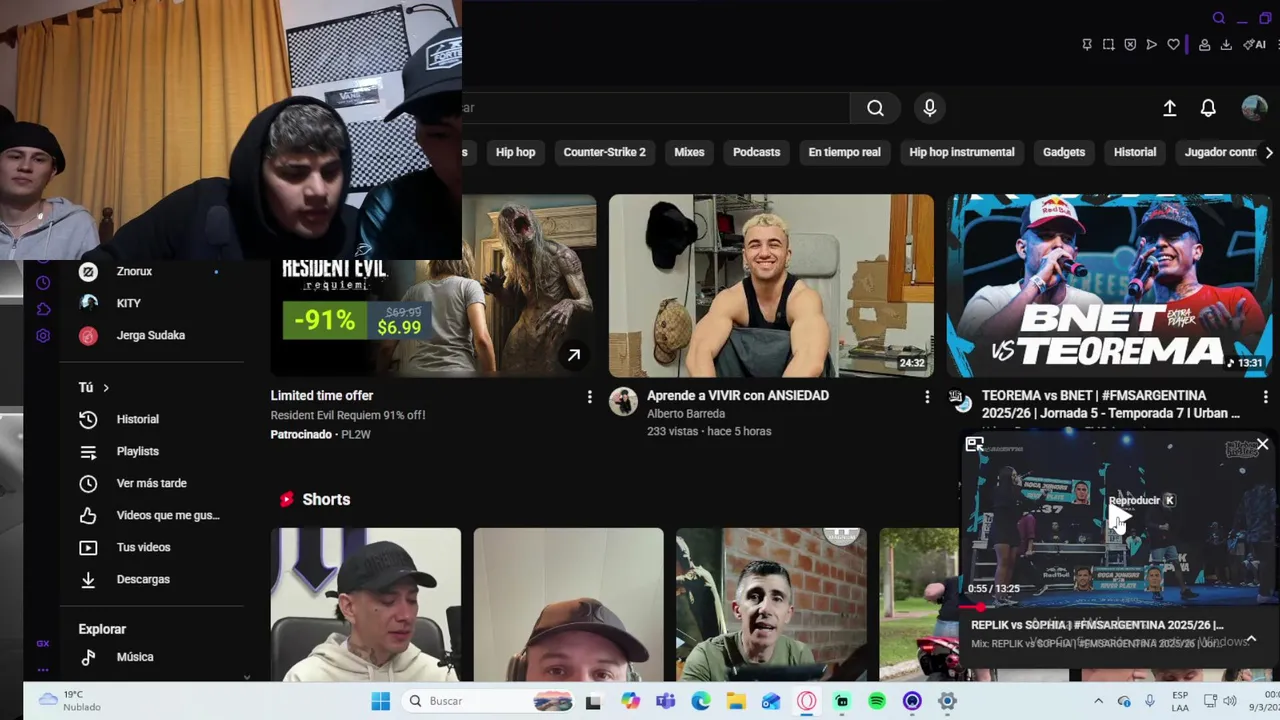Open browser downloads icon
The width and height of the screenshot is (1280, 720).
tap(1226, 44)
